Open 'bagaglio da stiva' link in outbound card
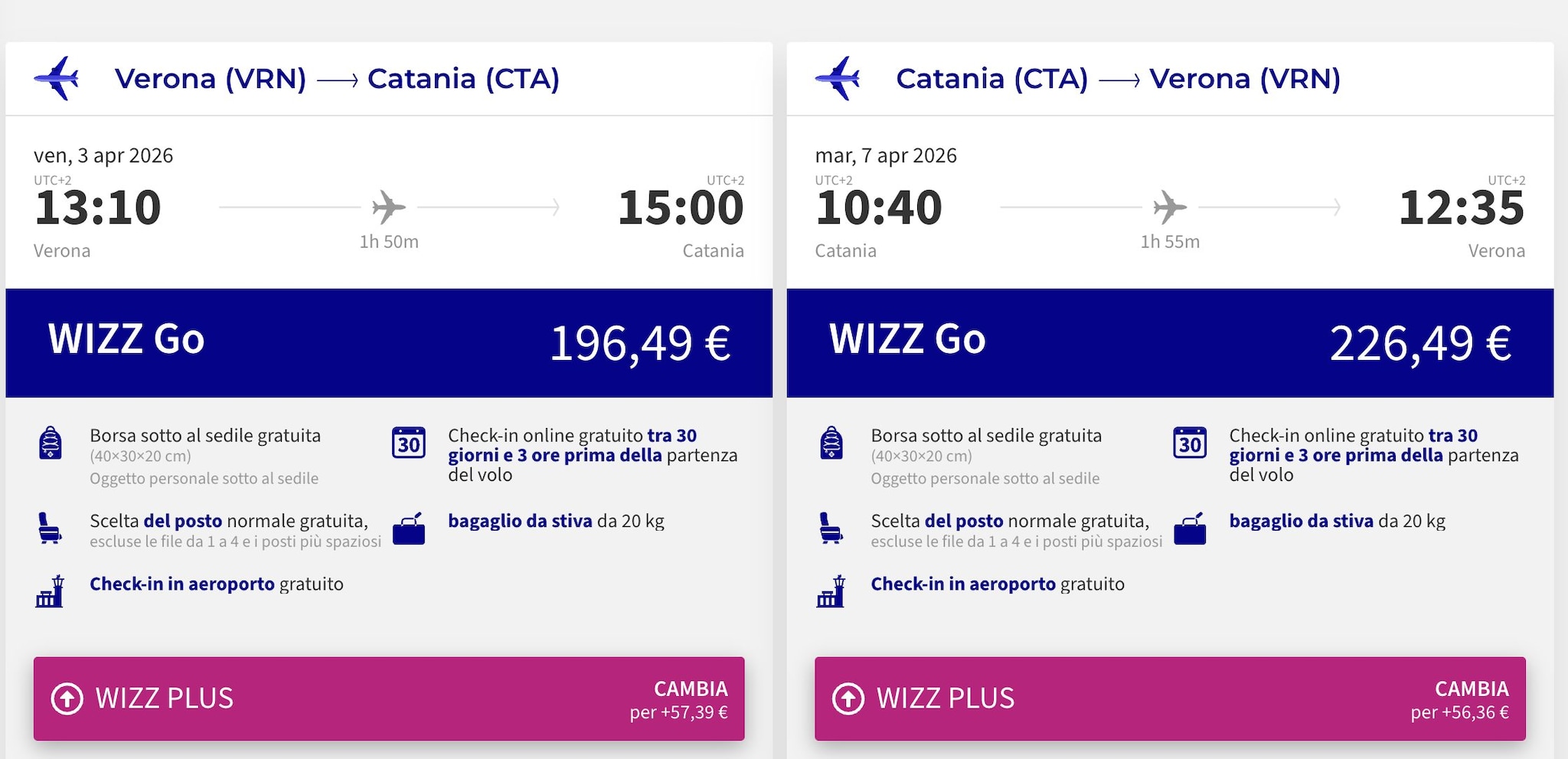Viewport: 1568px width, 759px height. (x=520, y=522)
